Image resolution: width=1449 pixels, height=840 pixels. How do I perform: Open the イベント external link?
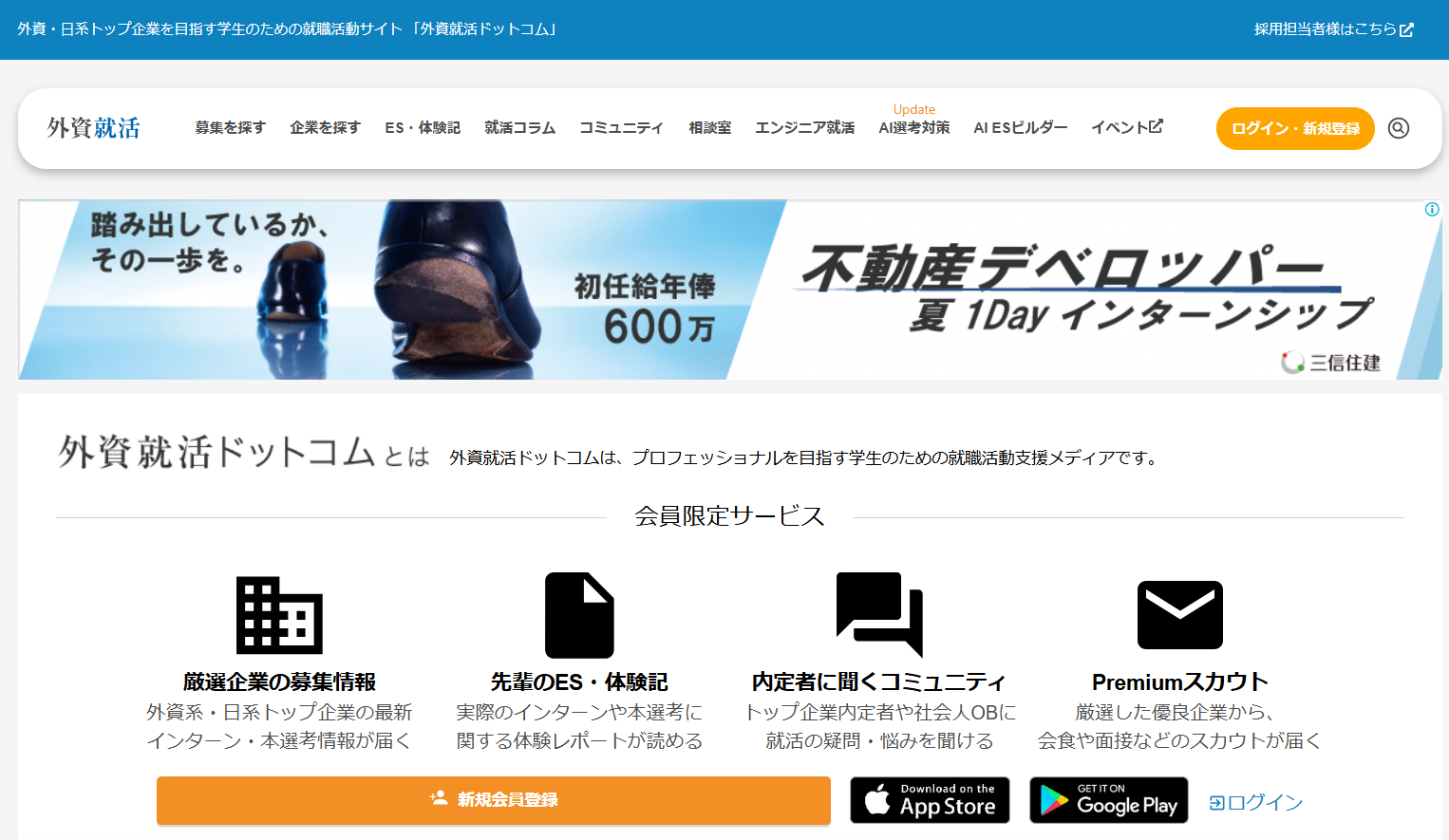coord(1126,127)
